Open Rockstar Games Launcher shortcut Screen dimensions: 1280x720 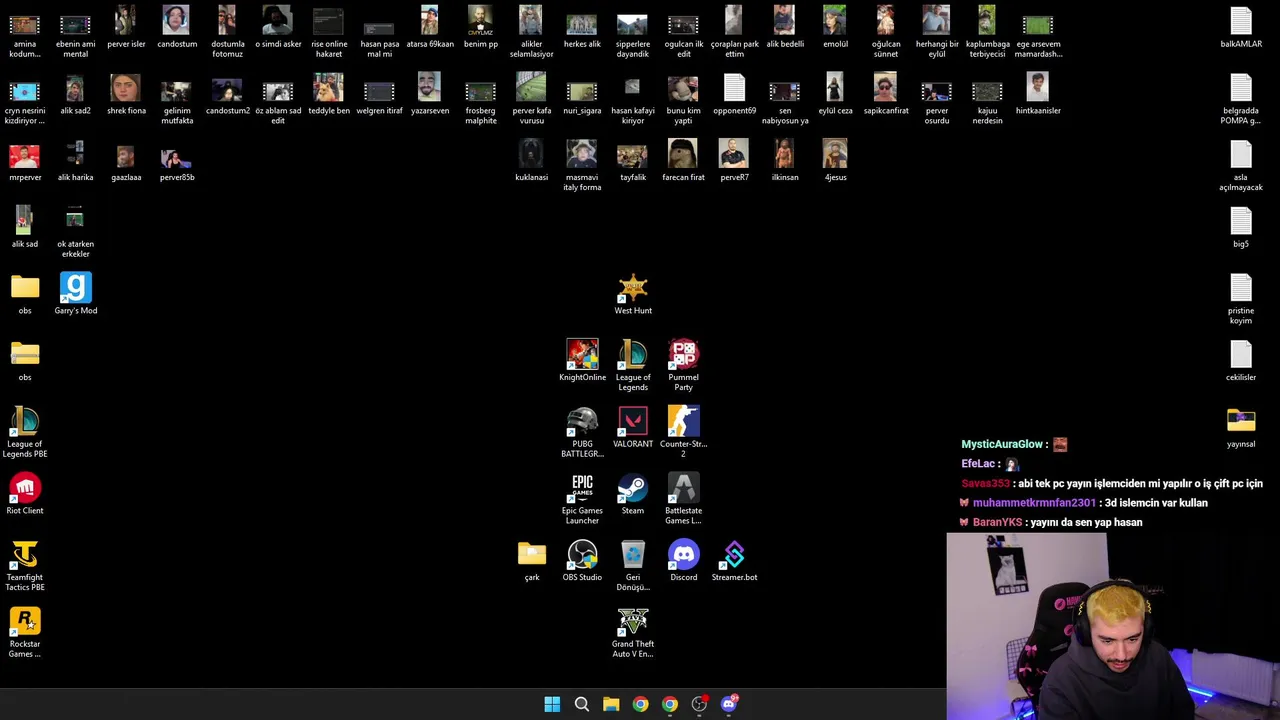[x=25, y=633]
